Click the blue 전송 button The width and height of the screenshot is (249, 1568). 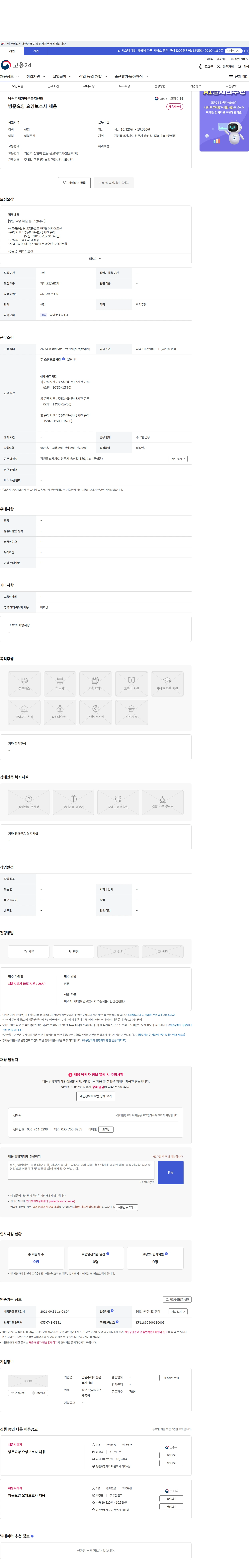170,1172
